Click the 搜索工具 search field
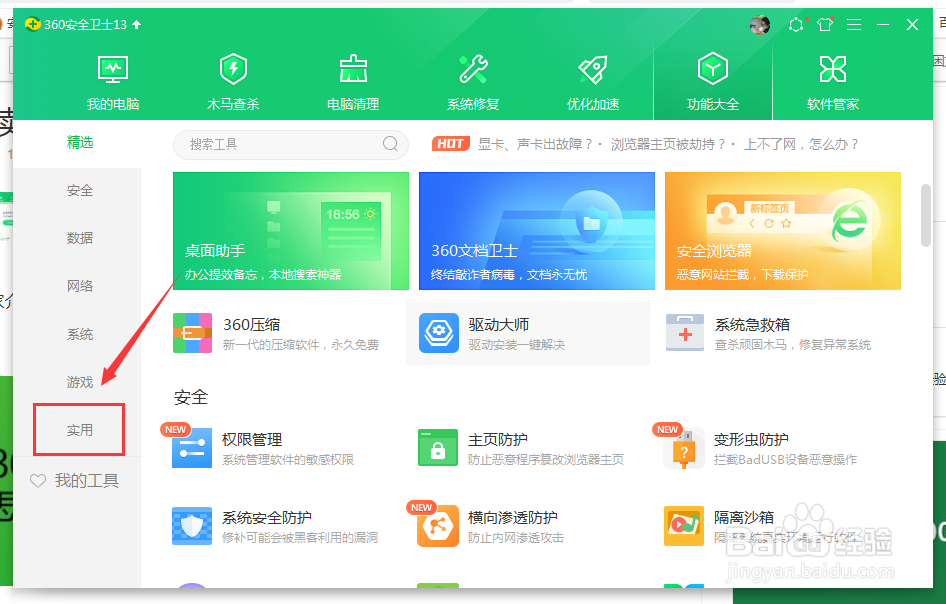The width and height of the screenshot is (946, 604). pos(291,144)
